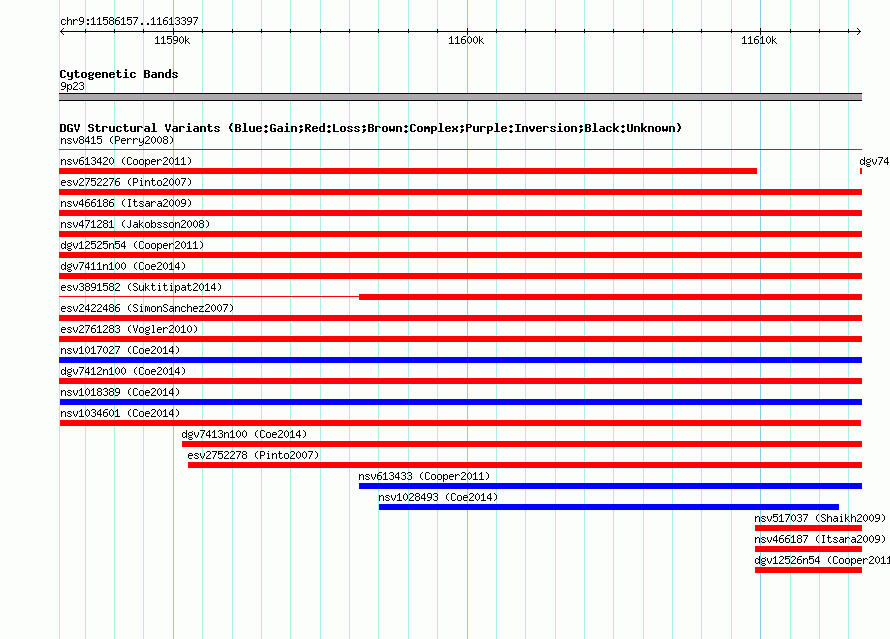Click the dgv7413n100 (Coe2014) label
890x639 pixels.
pos(244,434)
